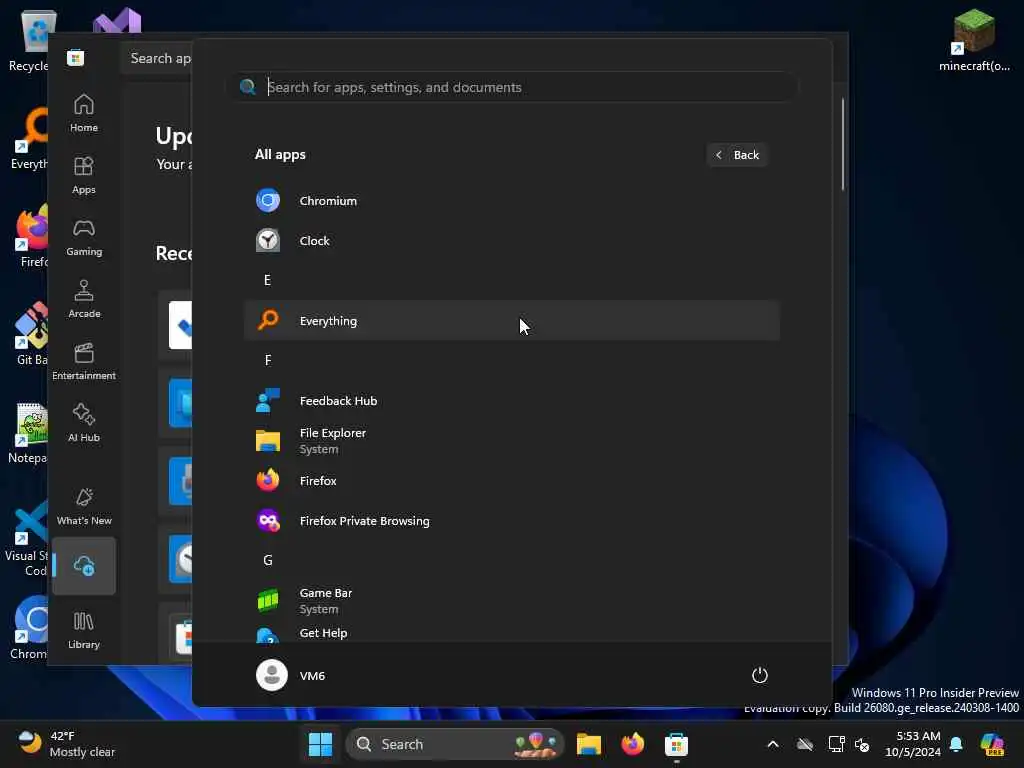Screen dimensions: 1024x768
Task: Open File Explorer from the taskbar
Action: point(588,744)
